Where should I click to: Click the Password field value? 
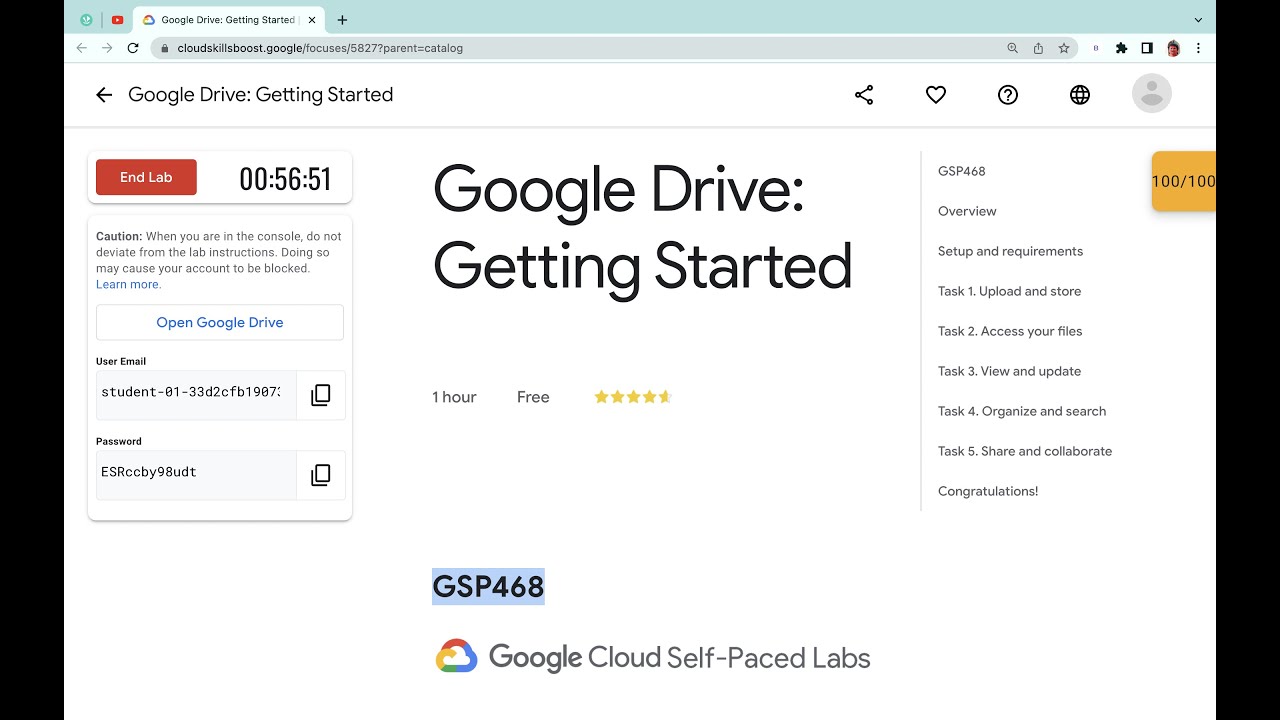[x=196, y=475]
